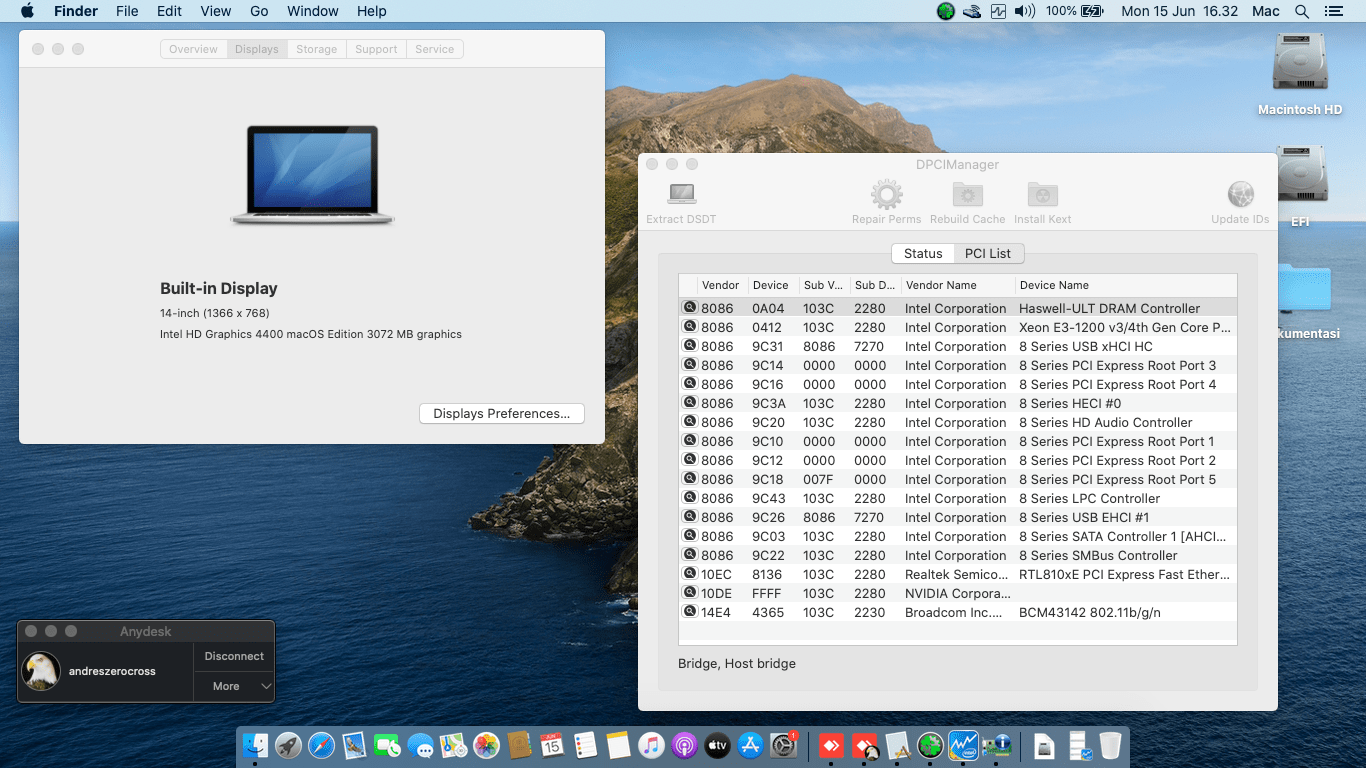Open the Overview tab in About This Mac

tap(193, 49)
